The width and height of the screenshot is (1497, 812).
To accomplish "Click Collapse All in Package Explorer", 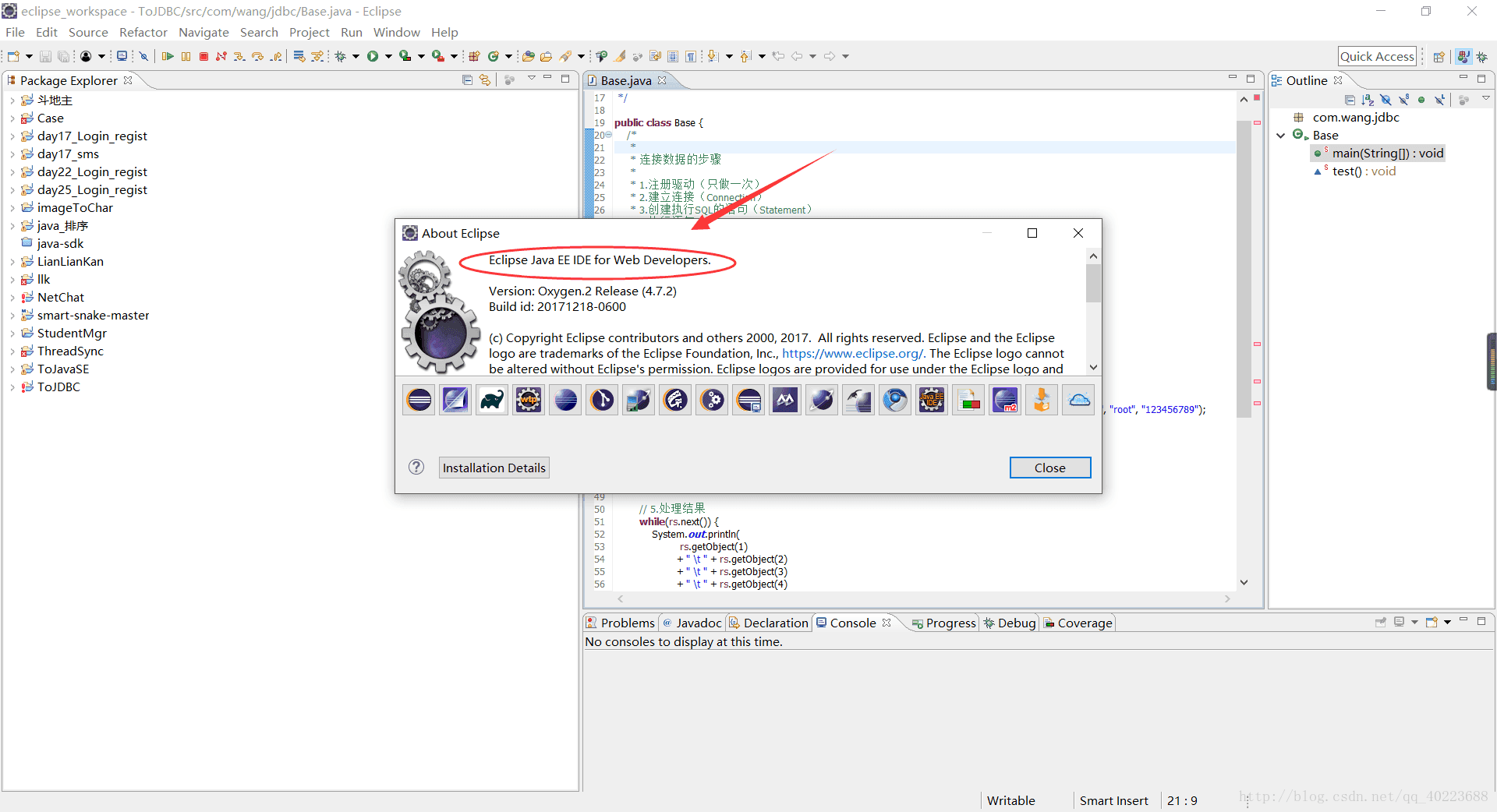I will click(467, 79).
